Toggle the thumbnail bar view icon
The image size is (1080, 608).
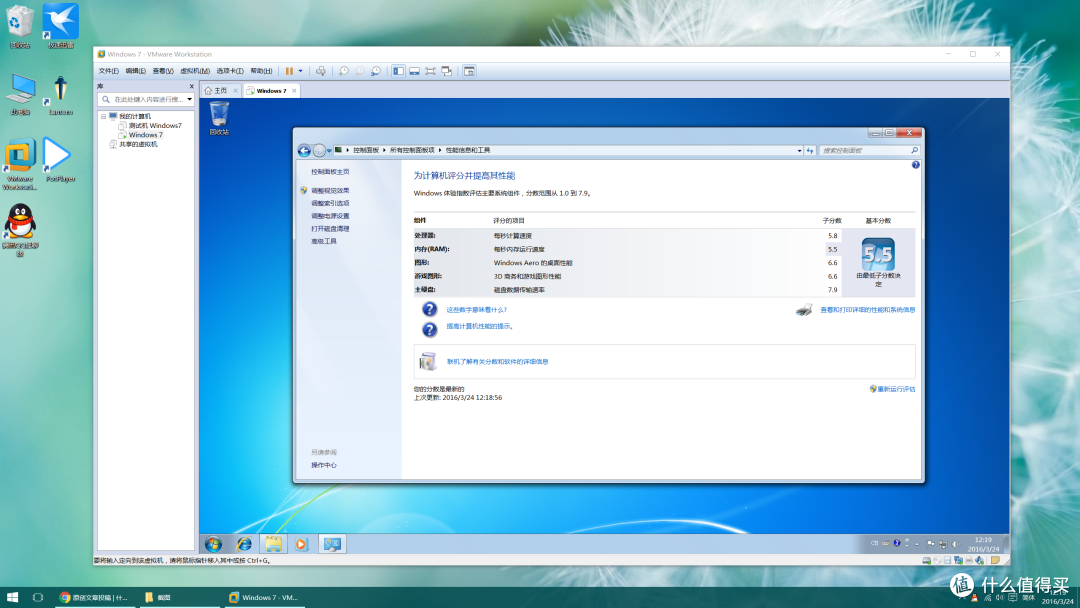click(414, 71)
